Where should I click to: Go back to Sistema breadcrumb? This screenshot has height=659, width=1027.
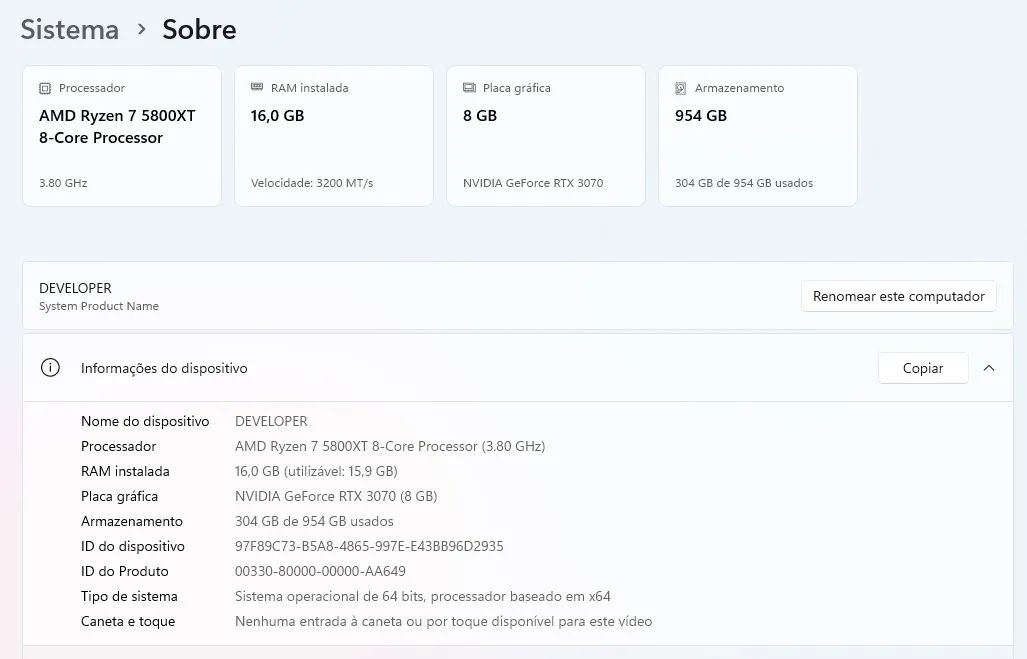(69, 29)
